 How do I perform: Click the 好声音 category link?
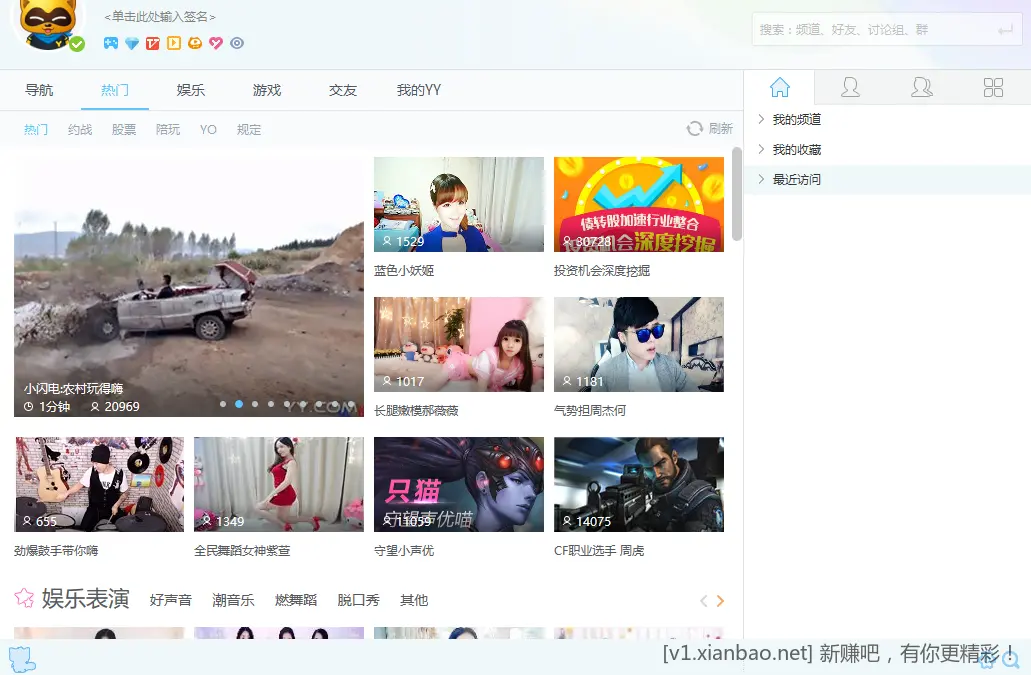(x=170, y=600)
